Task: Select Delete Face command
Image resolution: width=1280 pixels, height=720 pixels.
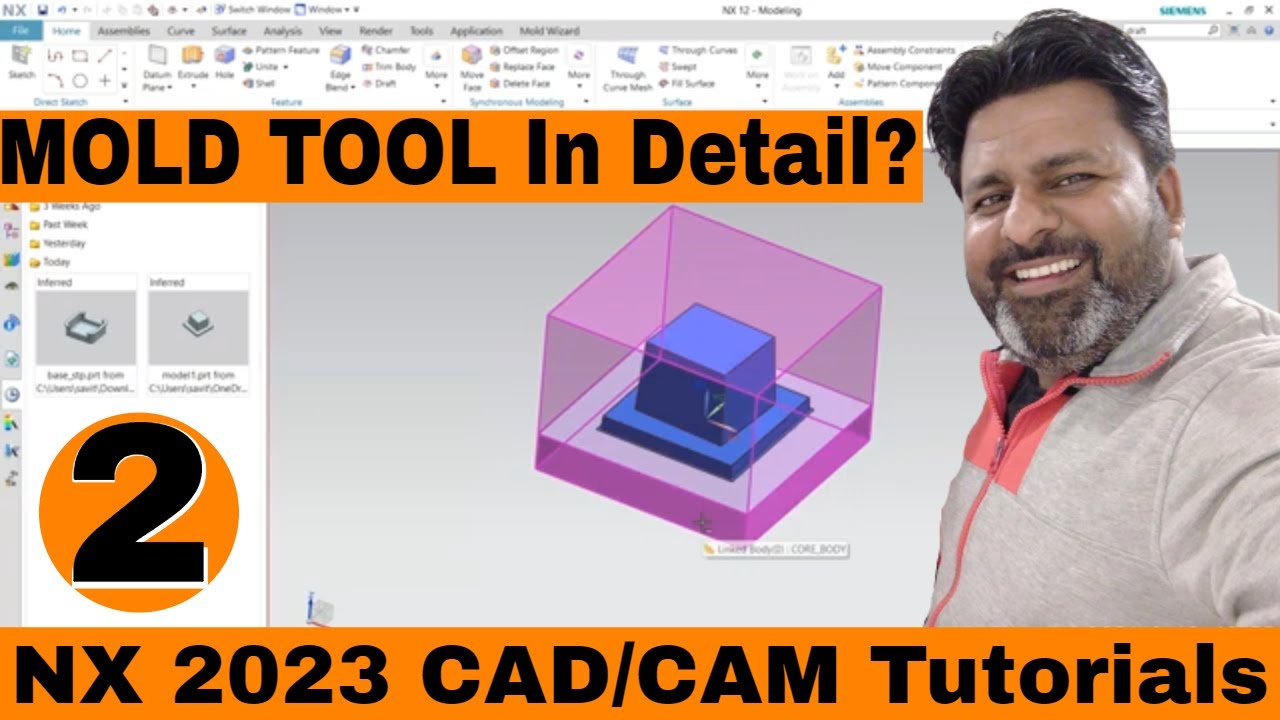Action: pyautogui.click(x=520, y=84)
